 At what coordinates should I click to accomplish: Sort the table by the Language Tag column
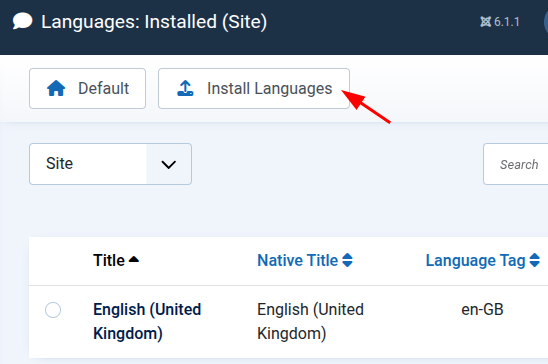point(483,261)
